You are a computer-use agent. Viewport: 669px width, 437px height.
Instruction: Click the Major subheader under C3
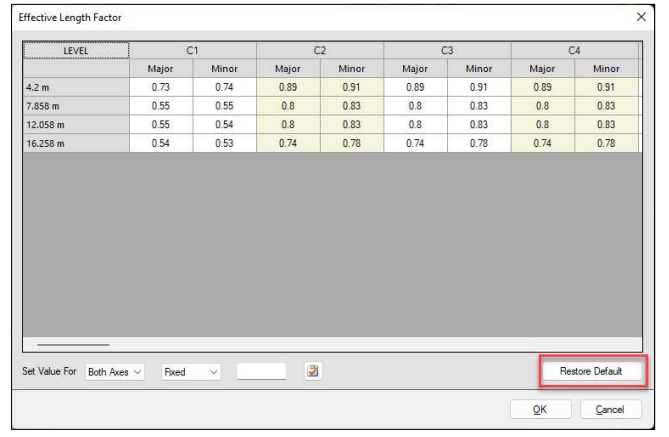pyautogui.click(x=415, y=69)
